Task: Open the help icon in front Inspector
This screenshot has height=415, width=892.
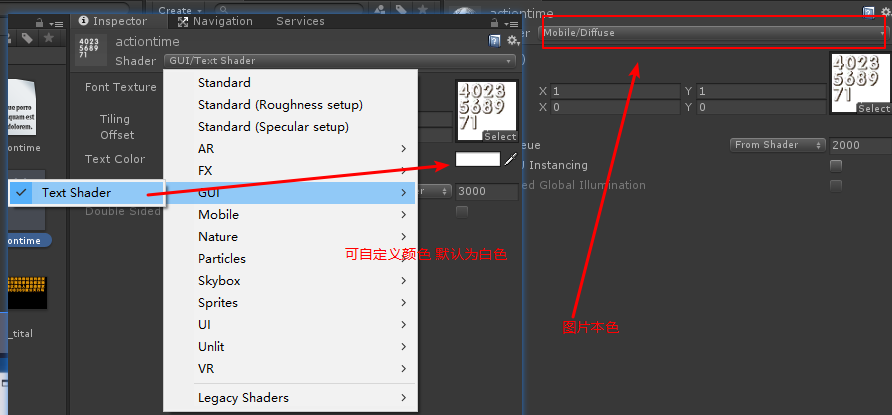Action: [495, 40]
